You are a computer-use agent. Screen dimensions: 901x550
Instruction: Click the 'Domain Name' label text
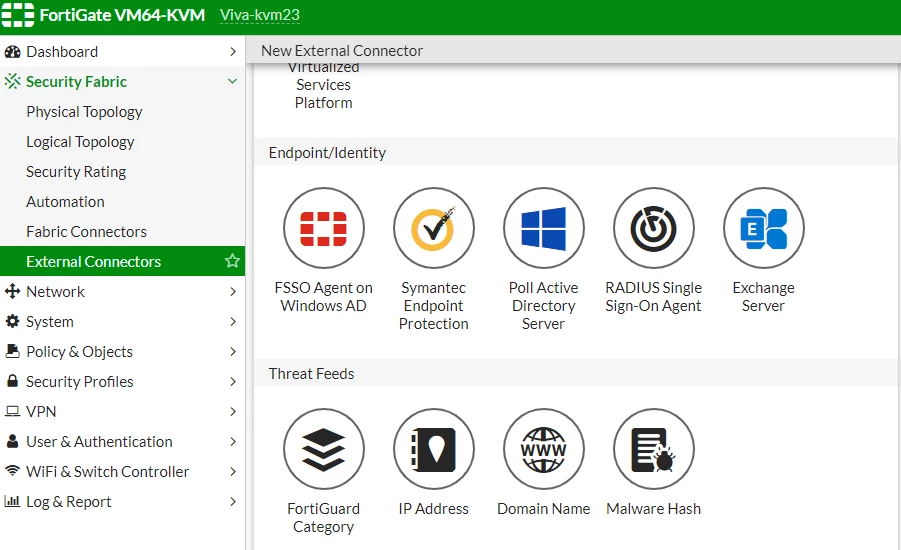544,509
